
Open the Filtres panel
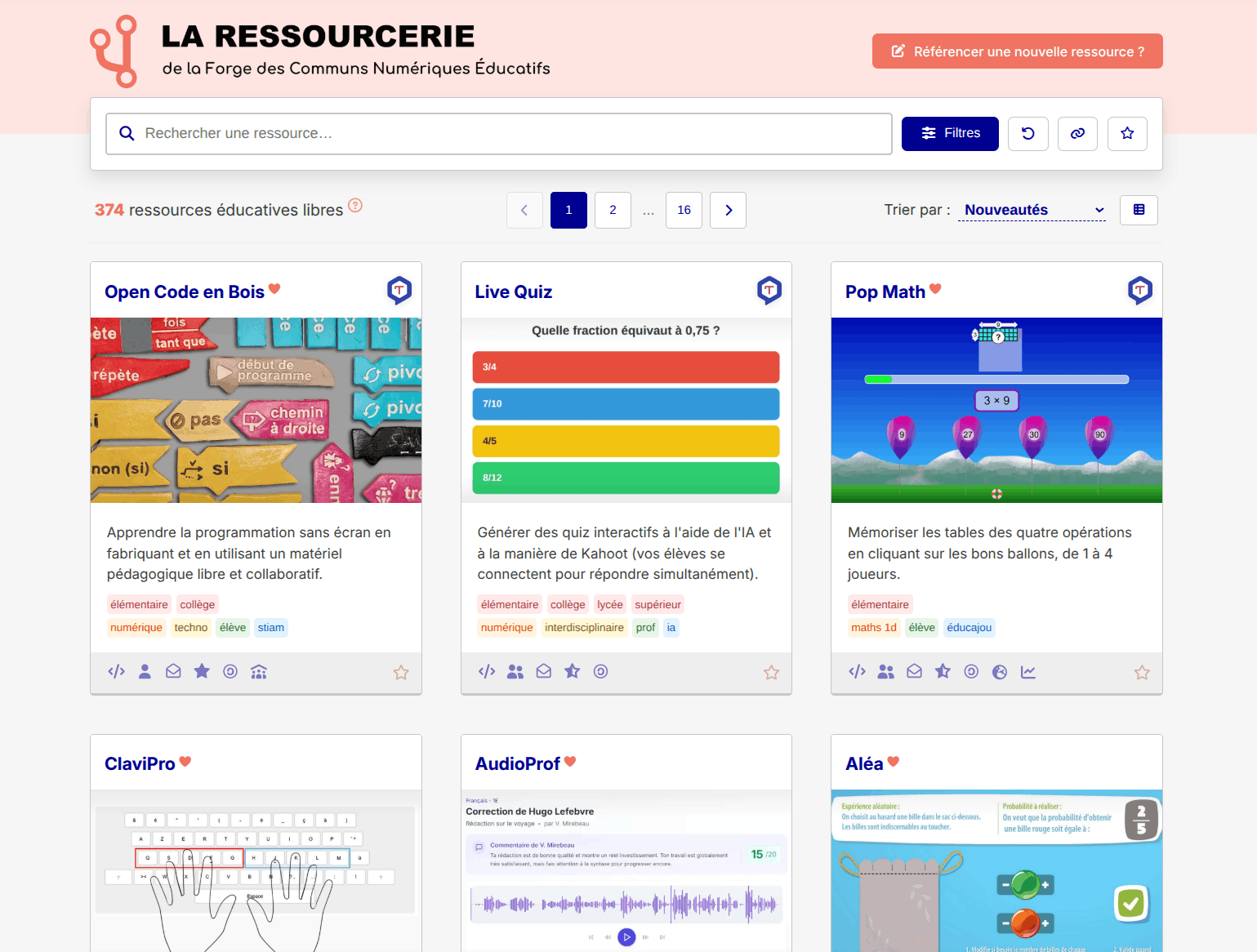point(950,134)
